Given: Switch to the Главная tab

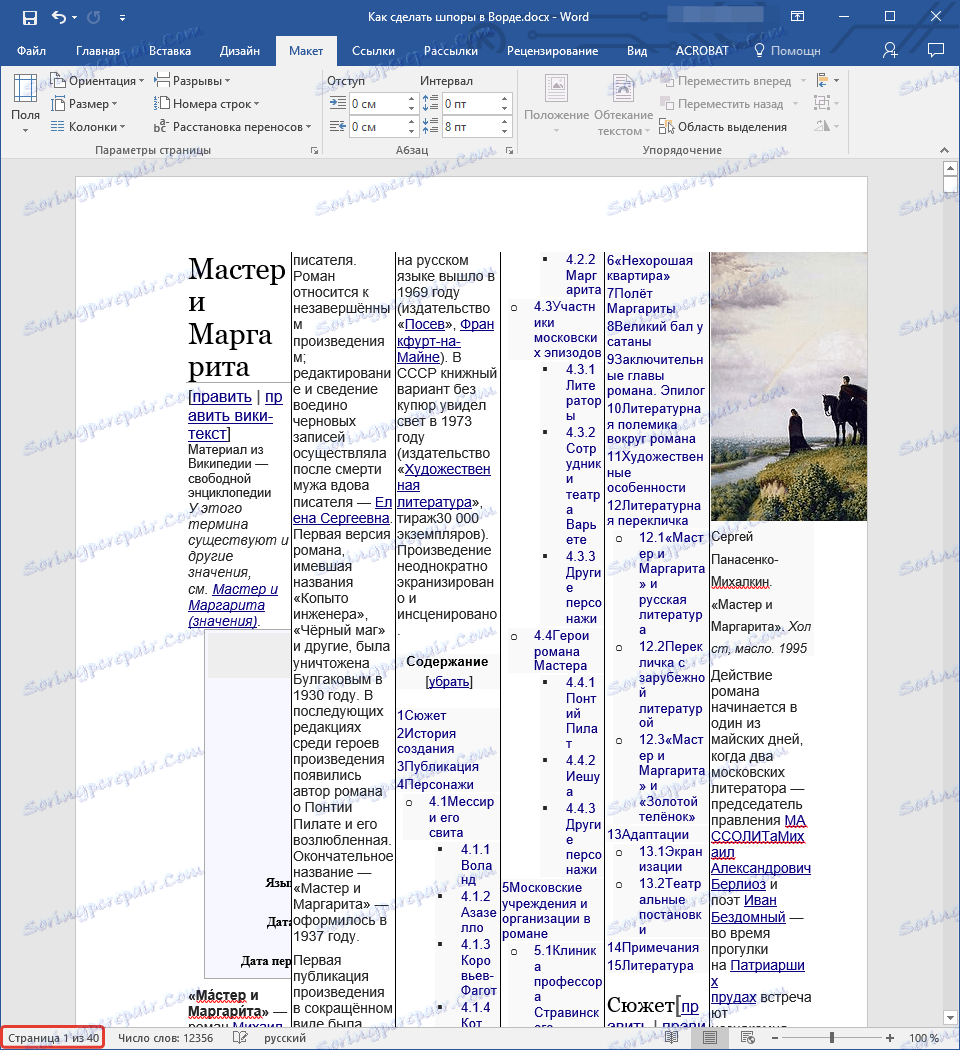Looking at the screenshot, I should click(x=98, y=51).
